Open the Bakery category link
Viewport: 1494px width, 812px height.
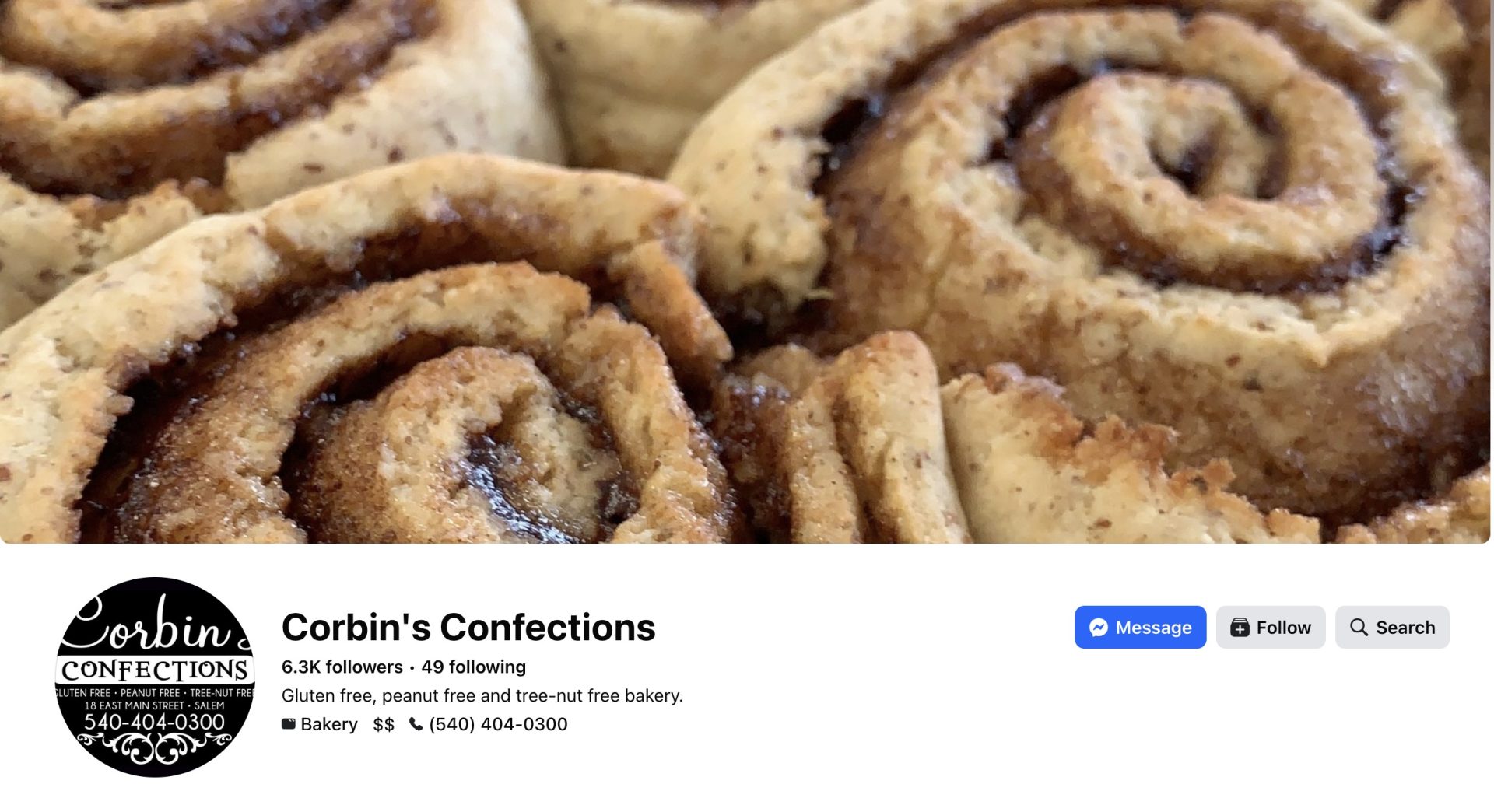[x=329, y=724]
